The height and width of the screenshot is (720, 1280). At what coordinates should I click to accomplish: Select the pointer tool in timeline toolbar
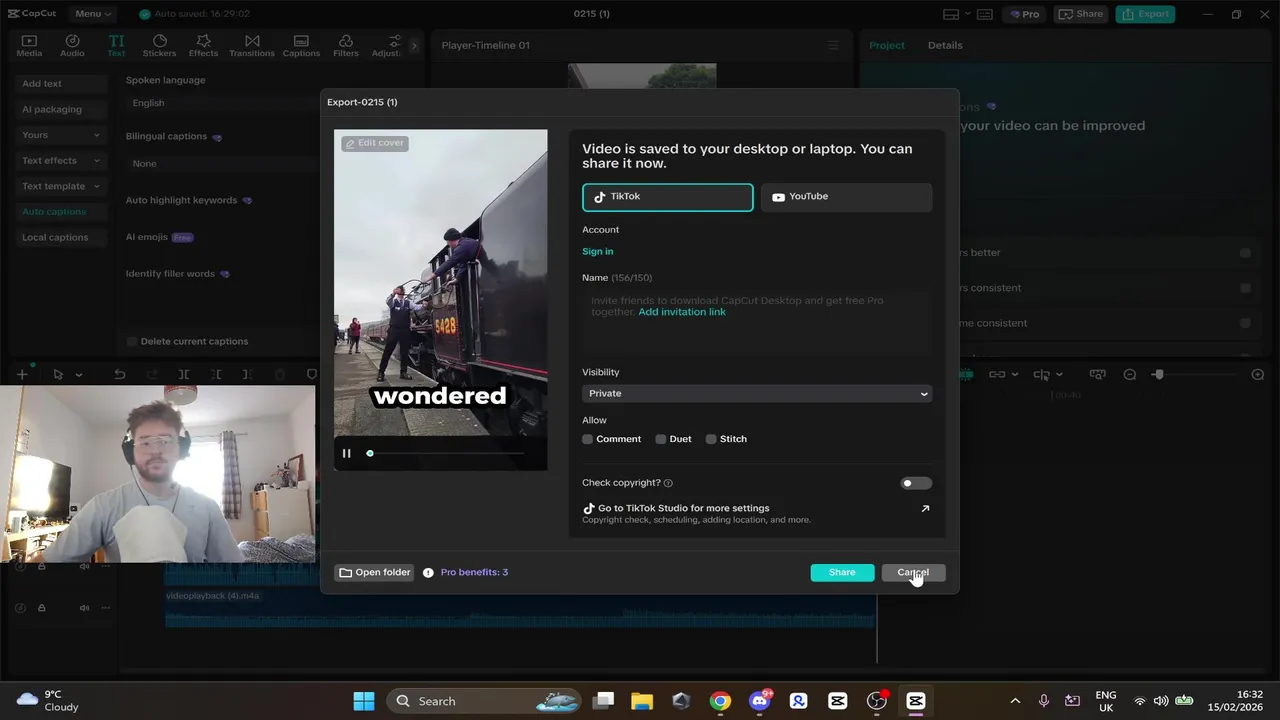tap(58, 374)
